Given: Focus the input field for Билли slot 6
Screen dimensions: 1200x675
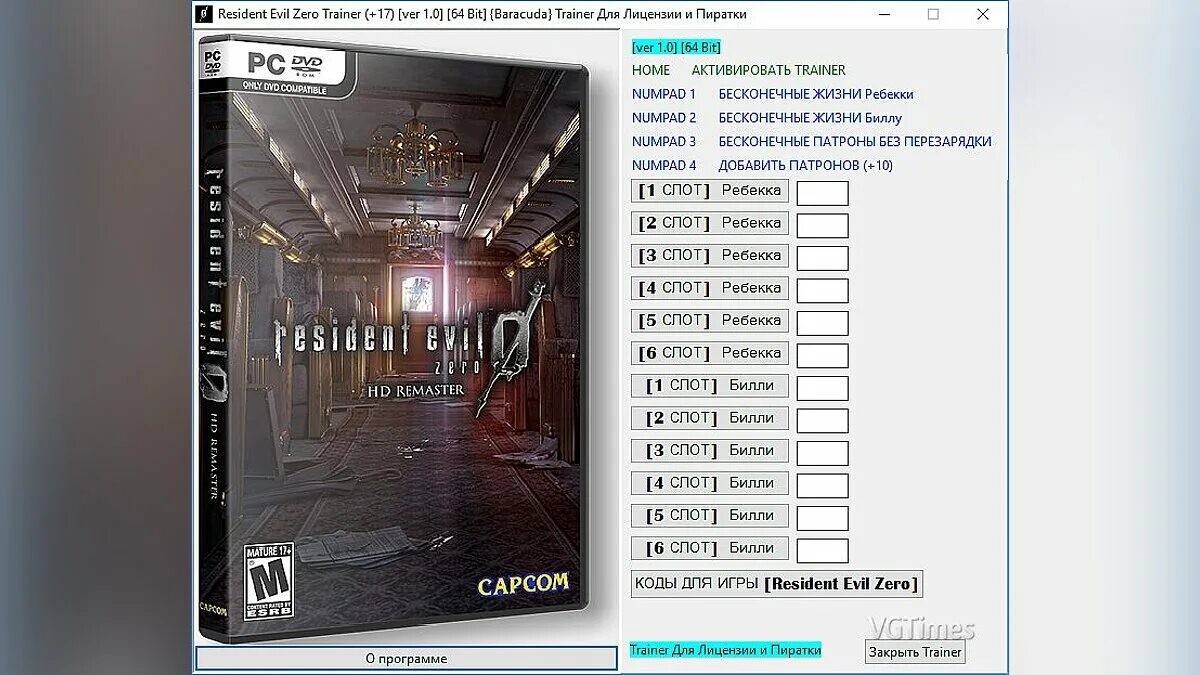Looking at the screenshot, I should click(823, 551).
